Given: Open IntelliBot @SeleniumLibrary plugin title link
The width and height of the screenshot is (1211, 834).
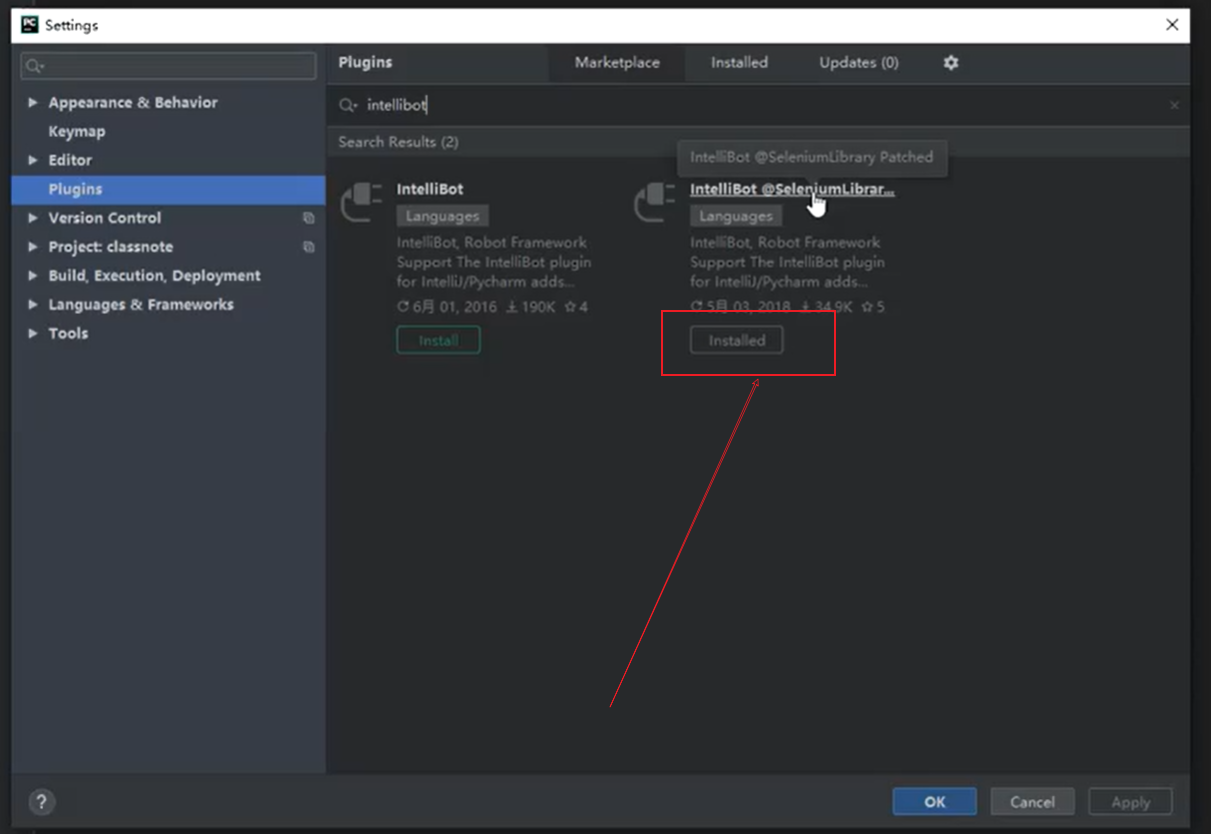Looking at the screenshot, I should (792, 189).
